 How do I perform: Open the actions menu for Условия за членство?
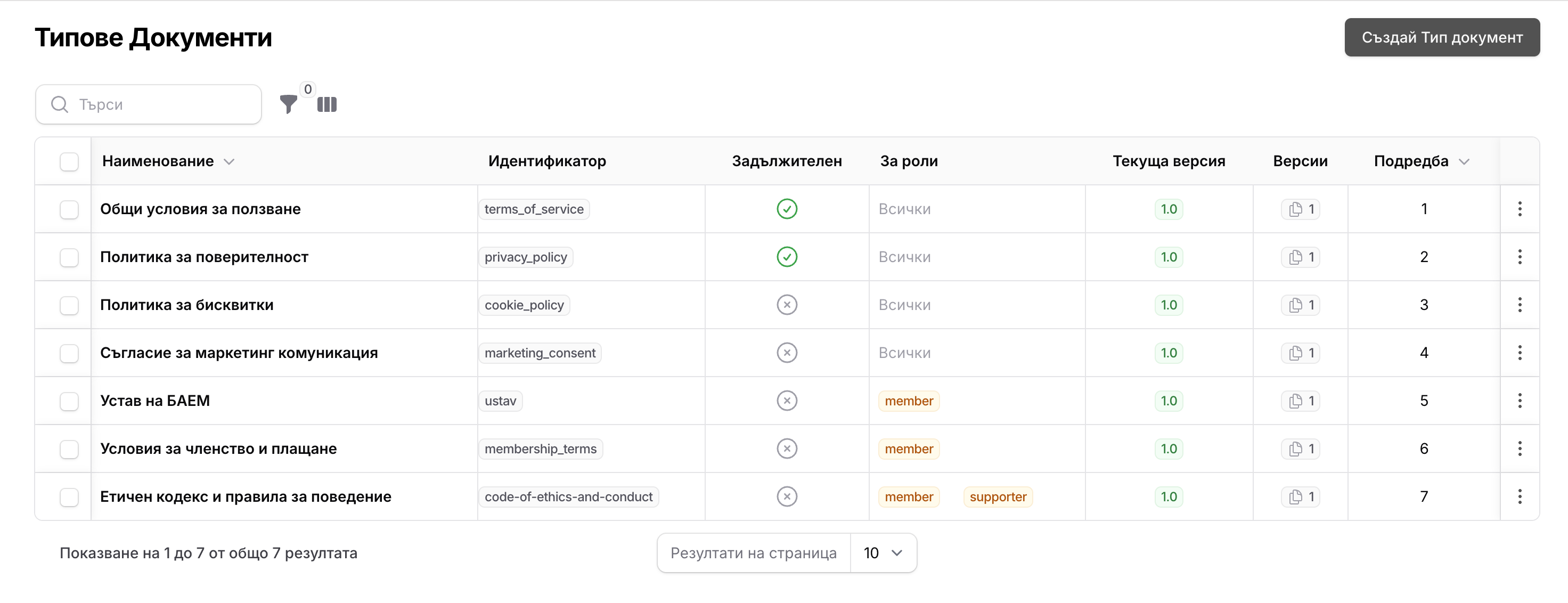click(x=1520, y=449)
